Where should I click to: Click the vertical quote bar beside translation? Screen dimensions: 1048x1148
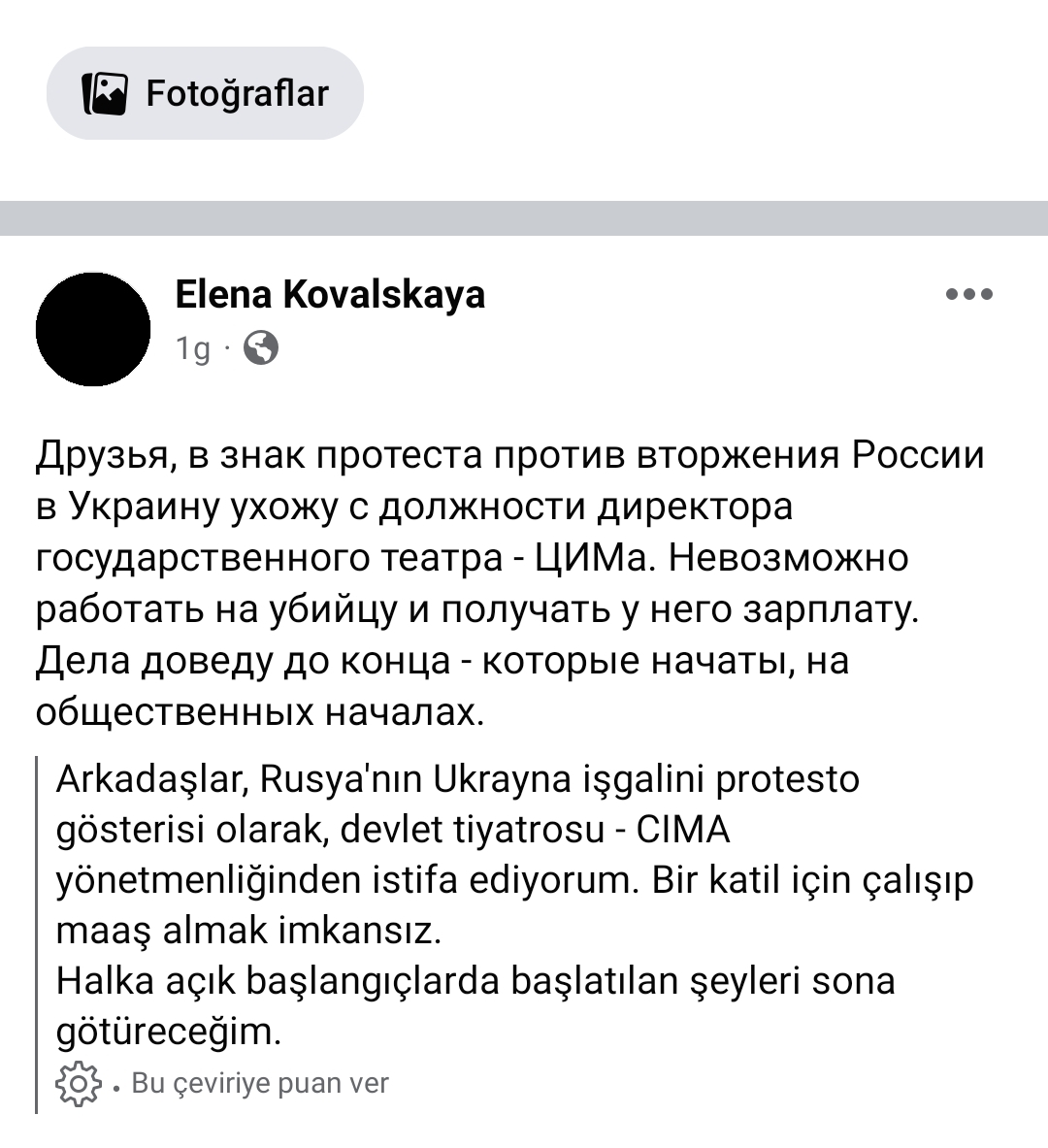tap(37, 932)
